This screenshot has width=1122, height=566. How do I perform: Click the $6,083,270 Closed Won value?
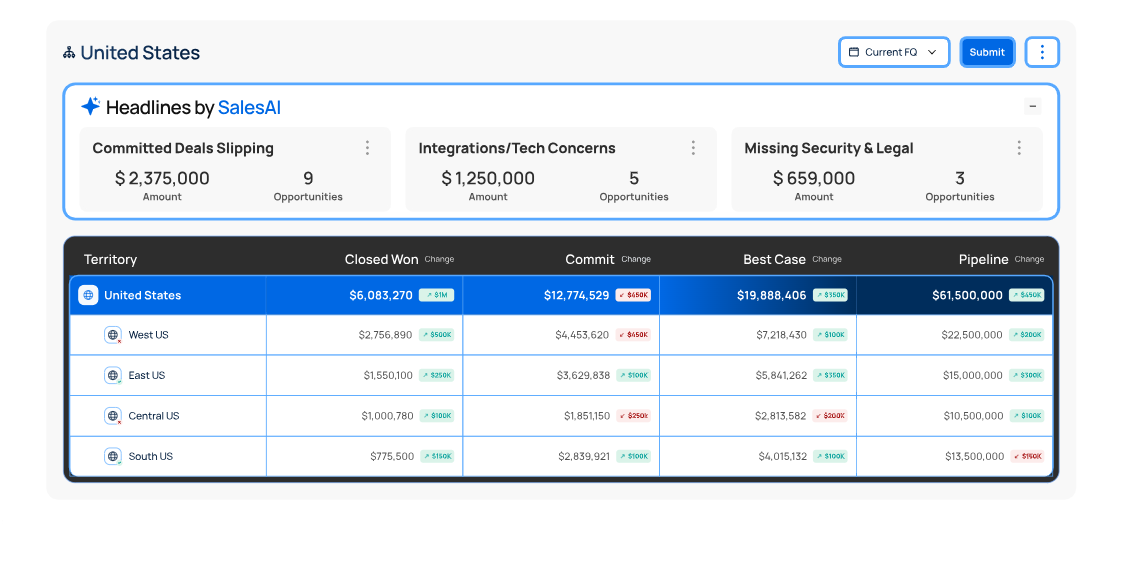[x=381, y=295]
